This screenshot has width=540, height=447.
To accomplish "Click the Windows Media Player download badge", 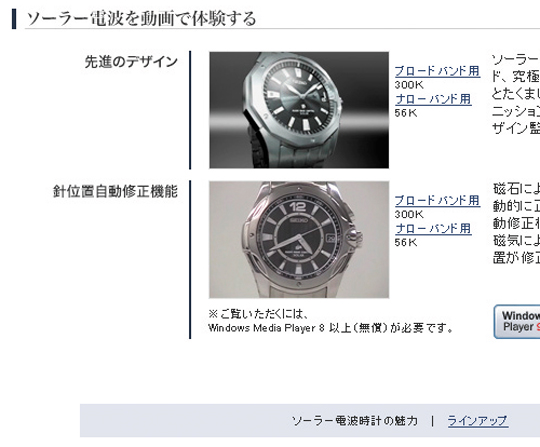I will [x=517, y=322].
